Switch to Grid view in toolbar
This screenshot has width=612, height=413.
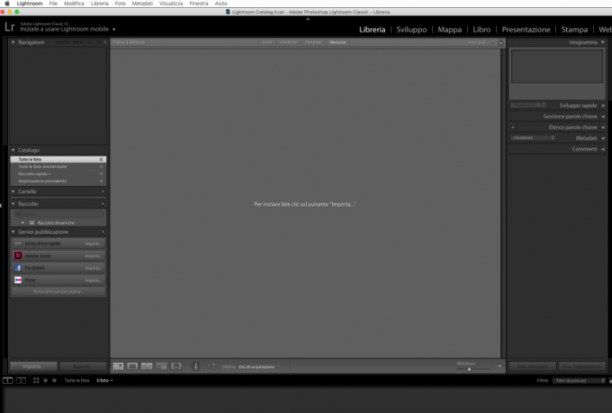(118, 366)
